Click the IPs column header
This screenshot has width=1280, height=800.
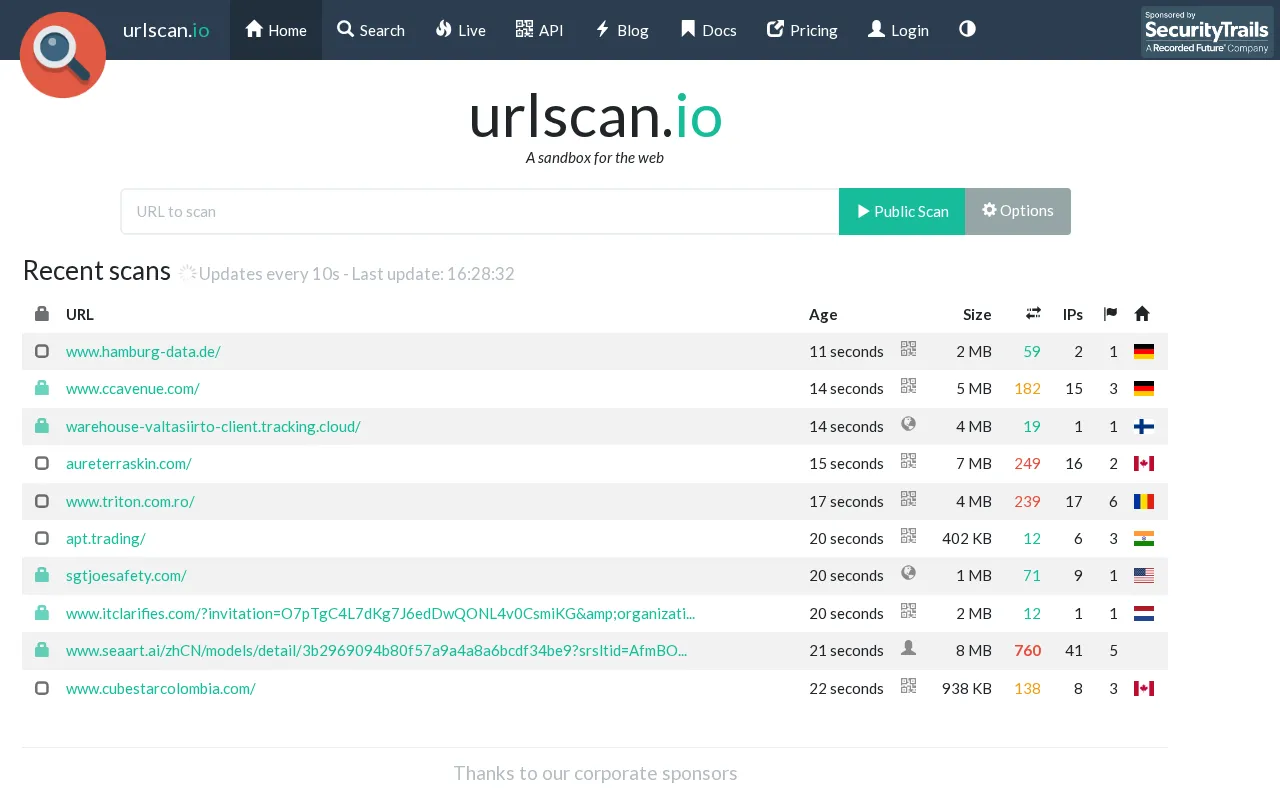[1073, 314]
